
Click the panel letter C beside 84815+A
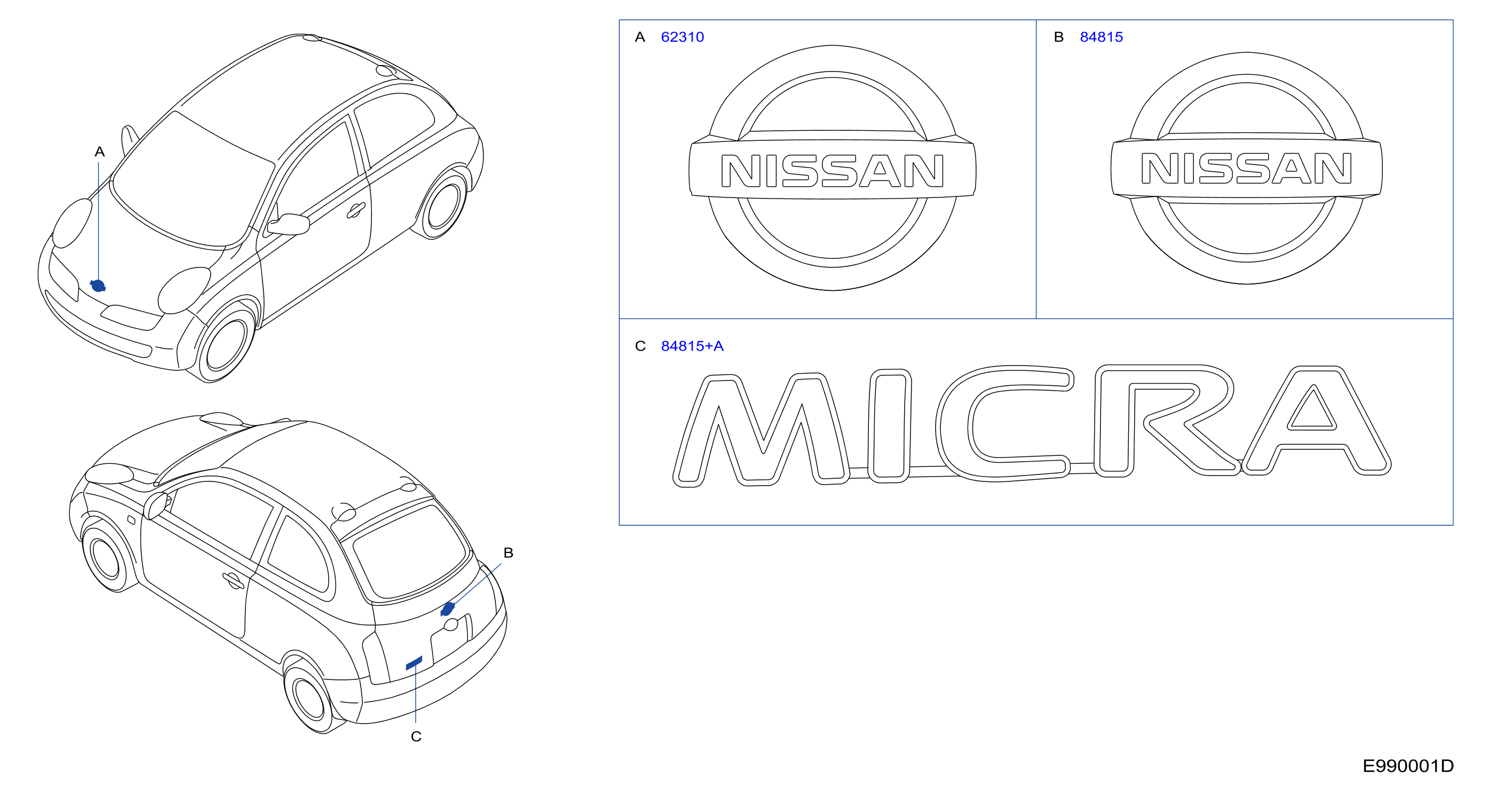640,346
